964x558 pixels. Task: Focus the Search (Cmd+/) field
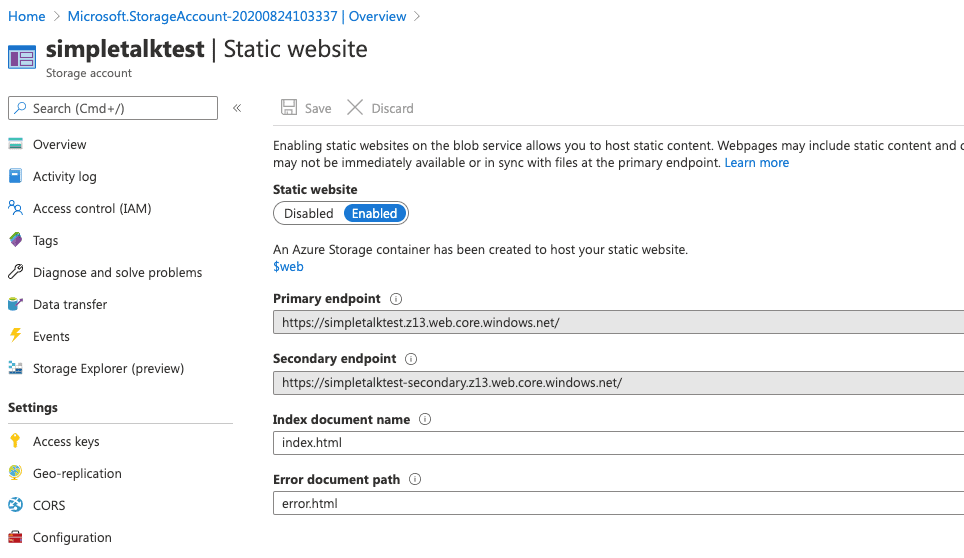tap(113, 108)
